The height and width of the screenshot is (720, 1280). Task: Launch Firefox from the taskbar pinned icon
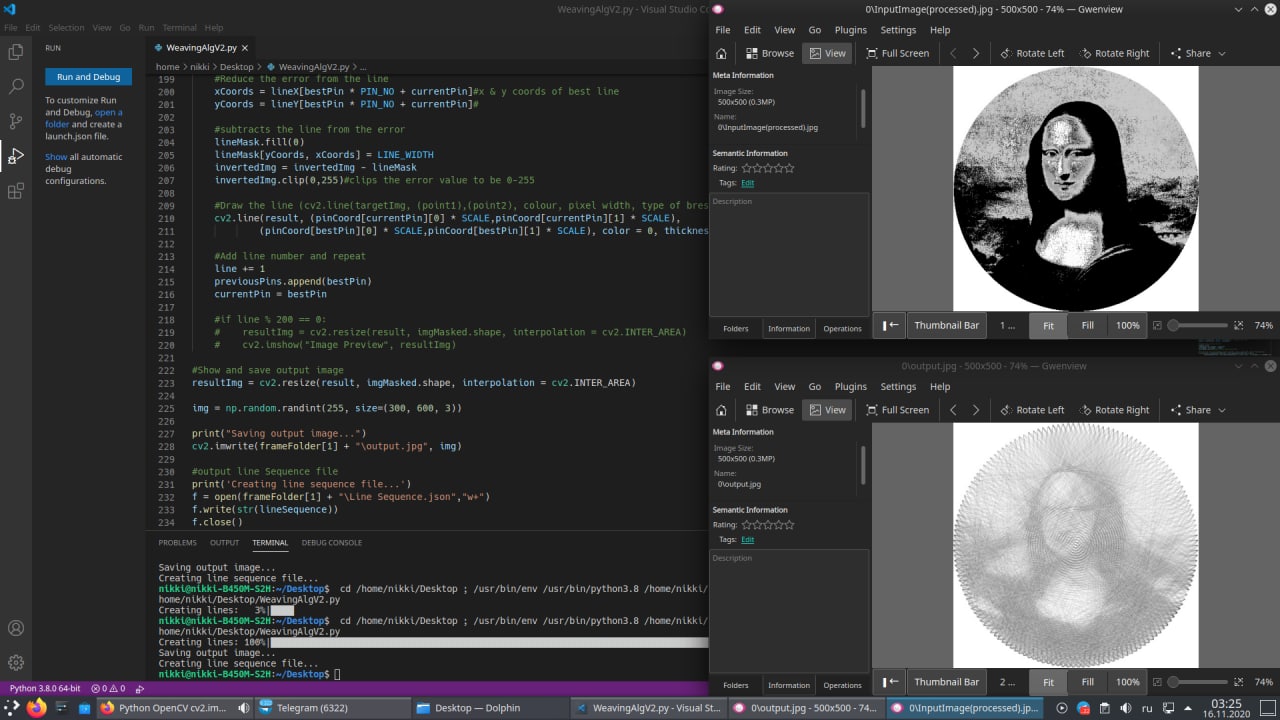tap(37, 708)
